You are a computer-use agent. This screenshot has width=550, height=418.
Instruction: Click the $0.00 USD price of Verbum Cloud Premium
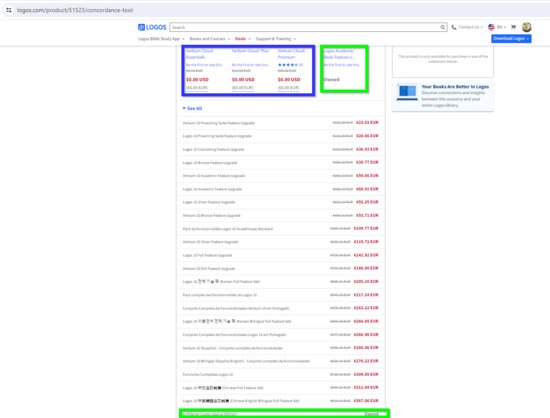[289, 80]
